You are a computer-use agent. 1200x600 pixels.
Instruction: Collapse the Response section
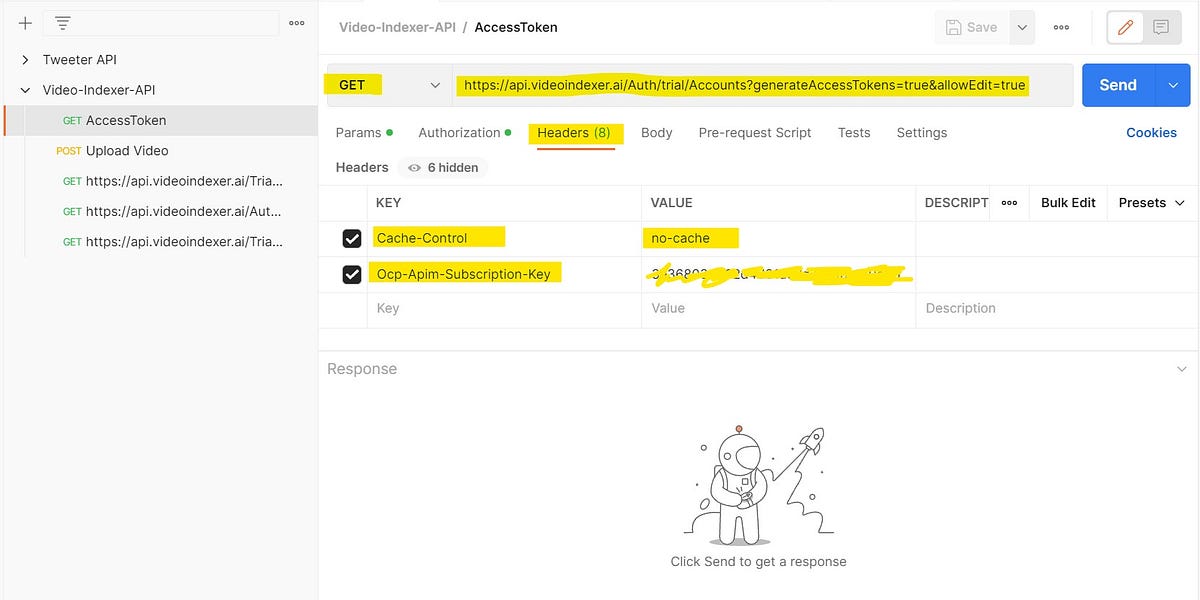[1182, 368]
